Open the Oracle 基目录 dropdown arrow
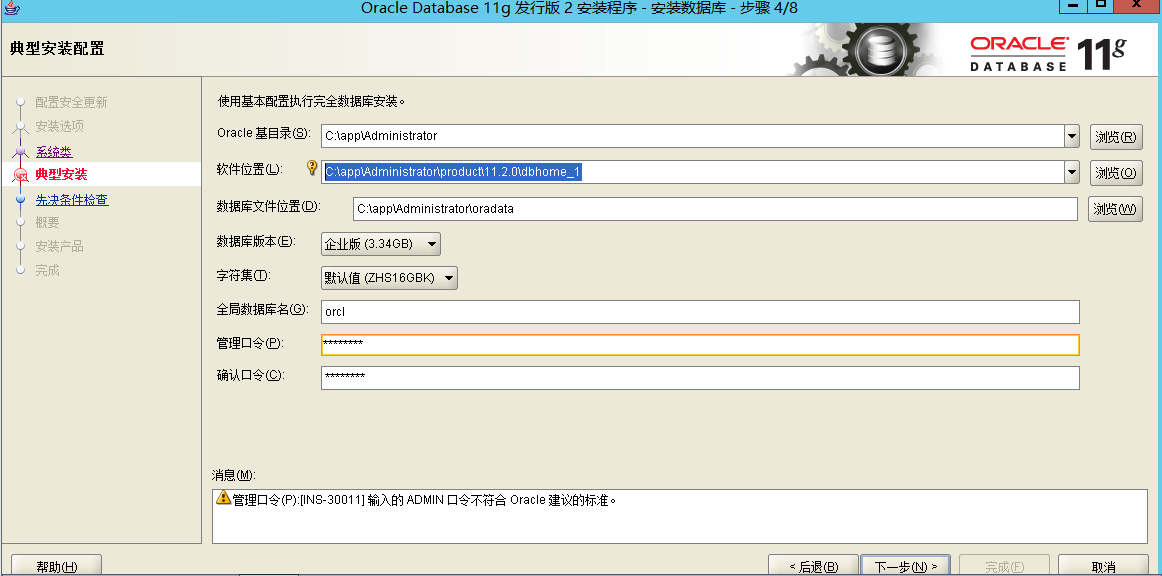Image resolution: width=1162 pixels, height=576 pixels. point(1072,136)
